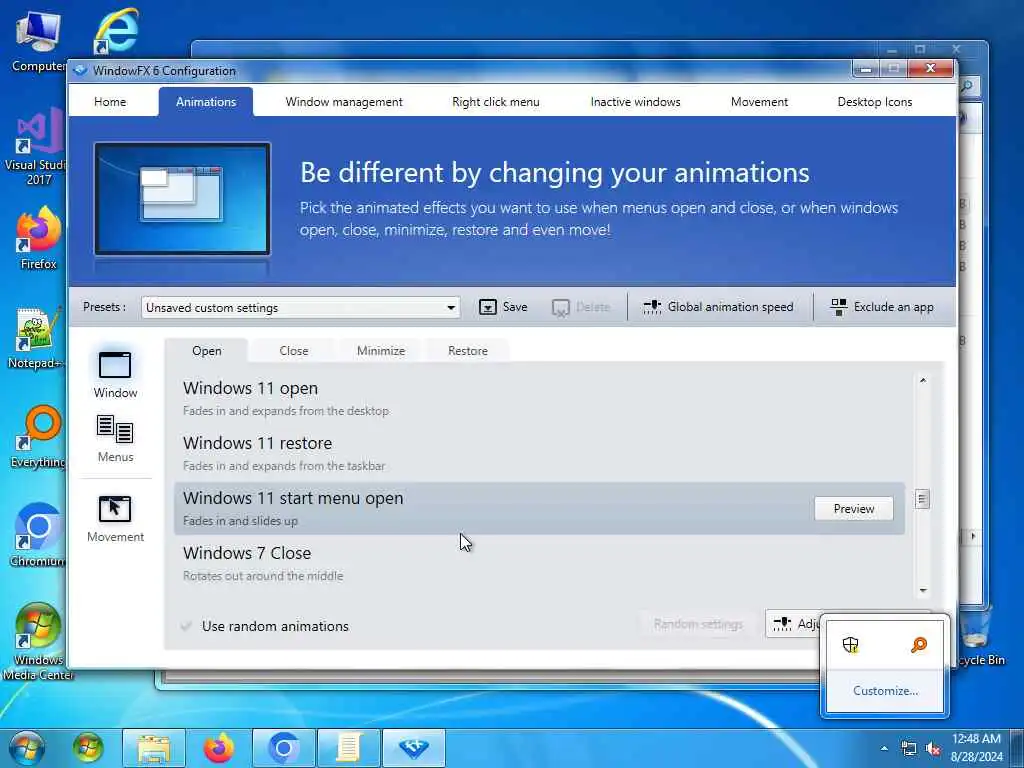Select the Chromium desktop shortcut
The width and height of the screenshot is (1024, 768).
[37, 536]
